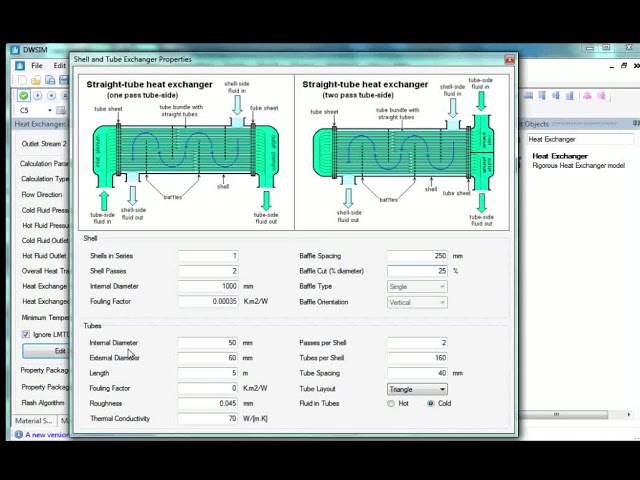640x480 pixels.
Task: Toggle the Ignore LMTD checkbox
Action: coord(26,334)
